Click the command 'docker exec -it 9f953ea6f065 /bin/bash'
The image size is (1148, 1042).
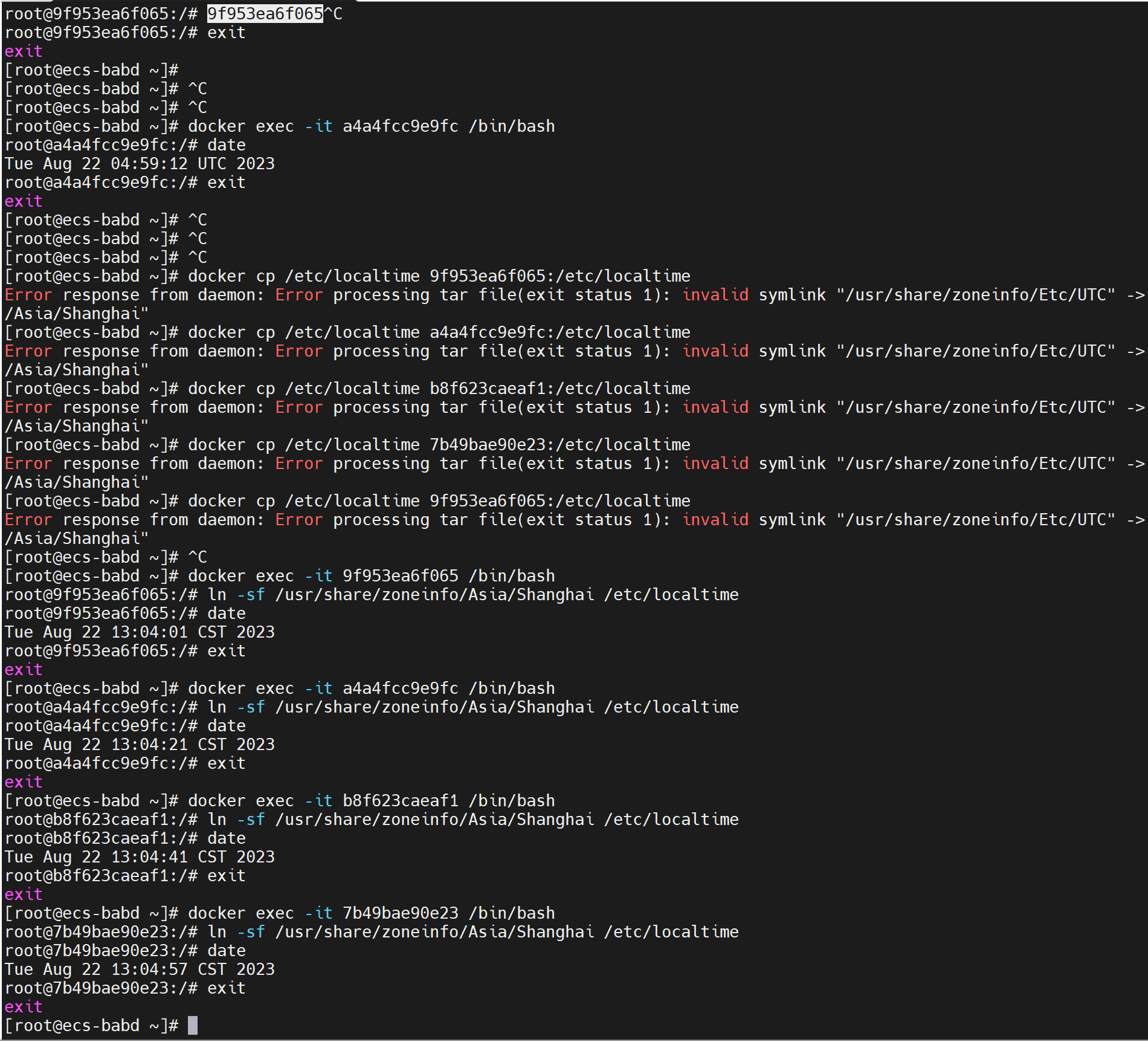pyautogui.click(x=372, y=576)
